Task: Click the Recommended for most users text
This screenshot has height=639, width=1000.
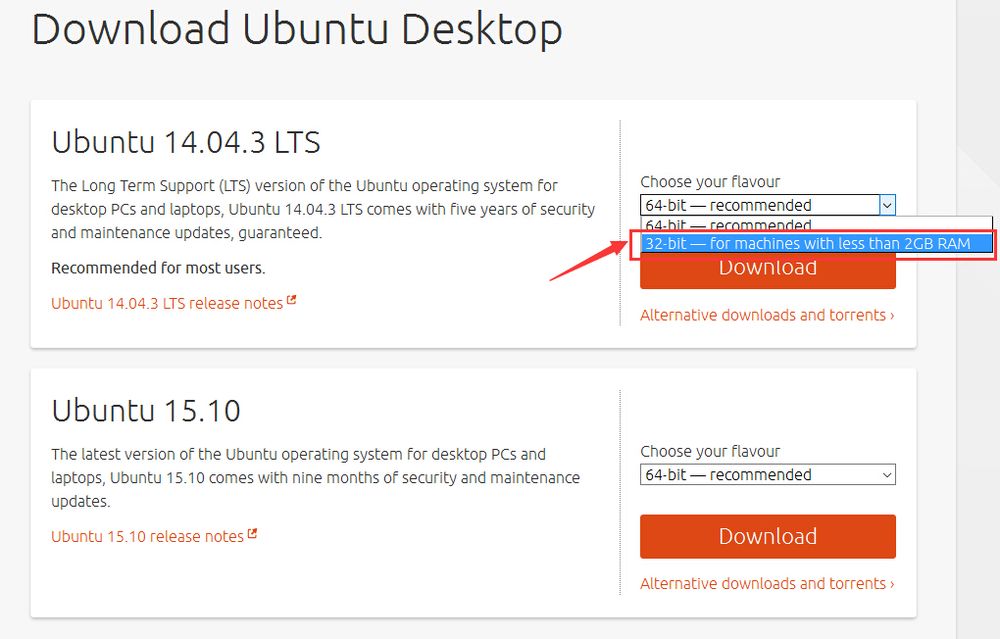Action: coord(158,268)
